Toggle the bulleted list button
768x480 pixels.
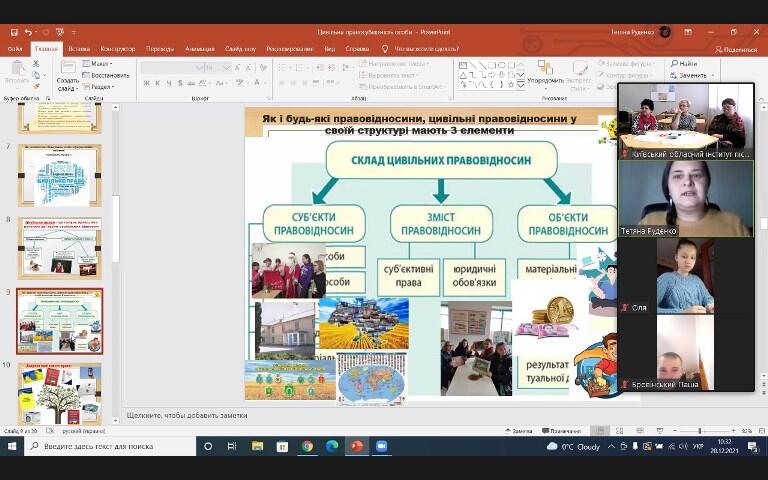pos(284,68)
